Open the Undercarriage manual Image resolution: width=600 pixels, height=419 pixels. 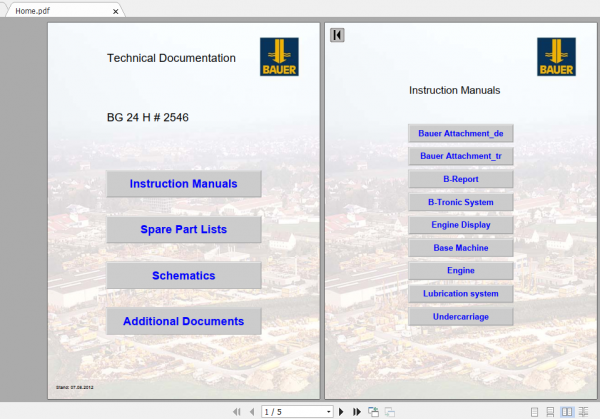[461, 317]
